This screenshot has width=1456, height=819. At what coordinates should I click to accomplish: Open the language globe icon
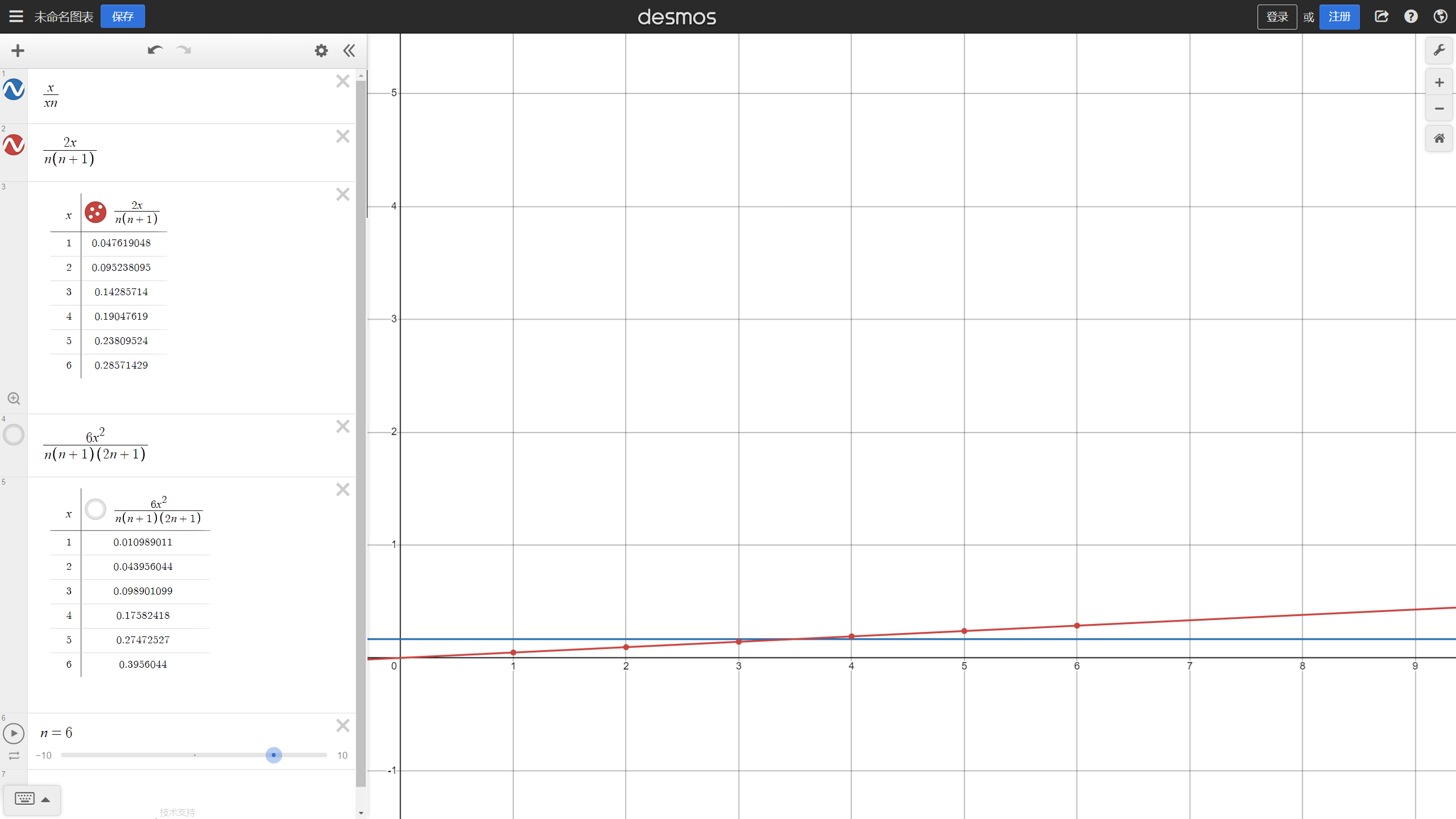click(x=1440, y=16)
